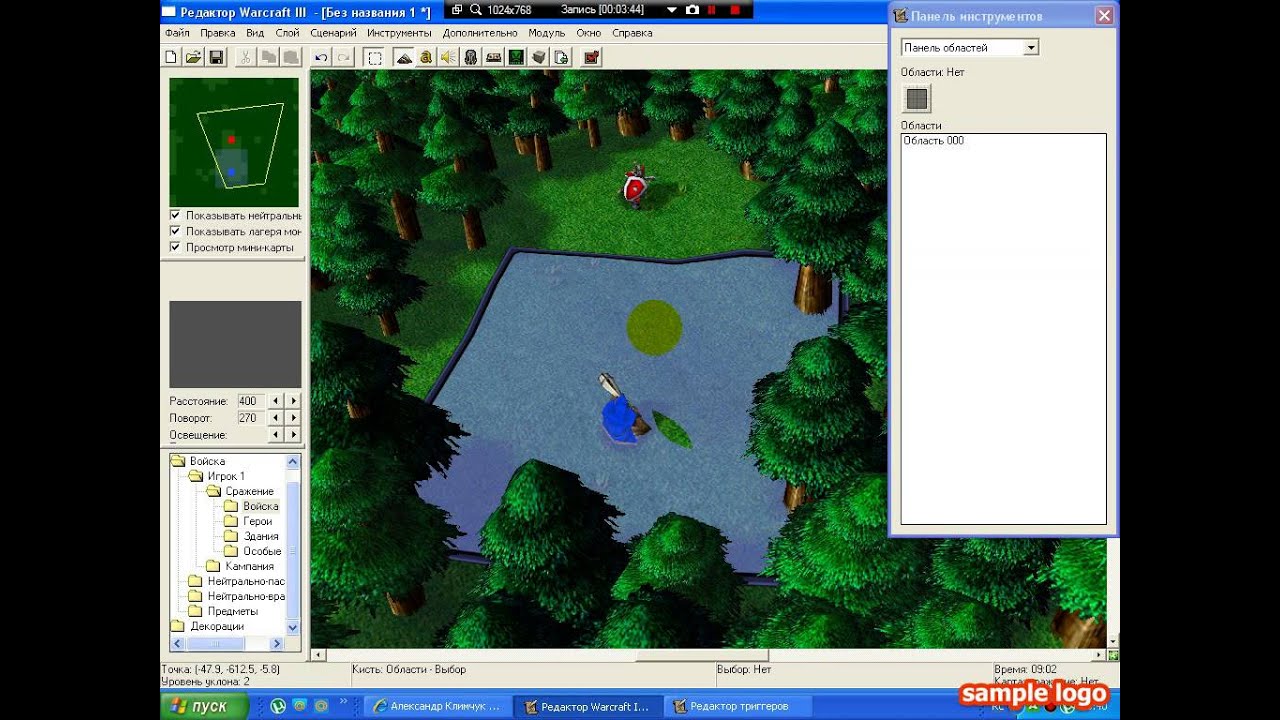Screen dimensions: 1280x720
Task: Decrease Поворот with the left arrow
Action: (x=276, y=418)
